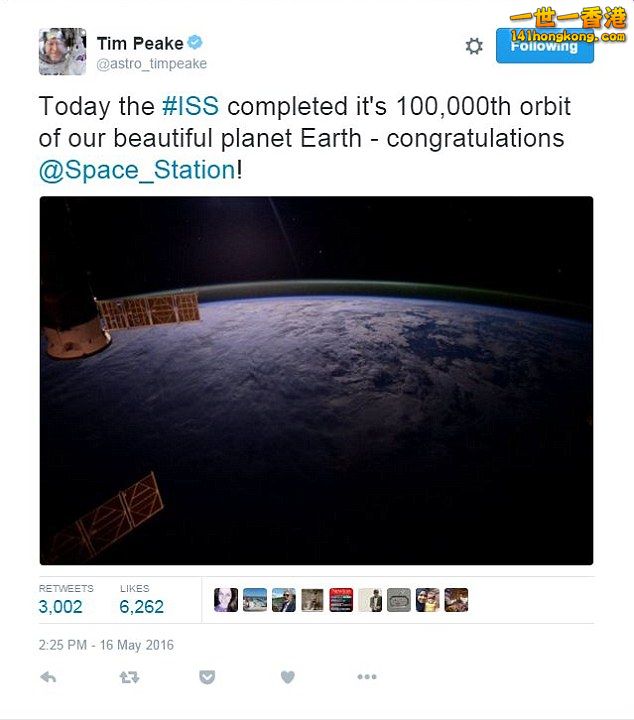
Task: Toggle the blue Following button
Action: [544, 46]
